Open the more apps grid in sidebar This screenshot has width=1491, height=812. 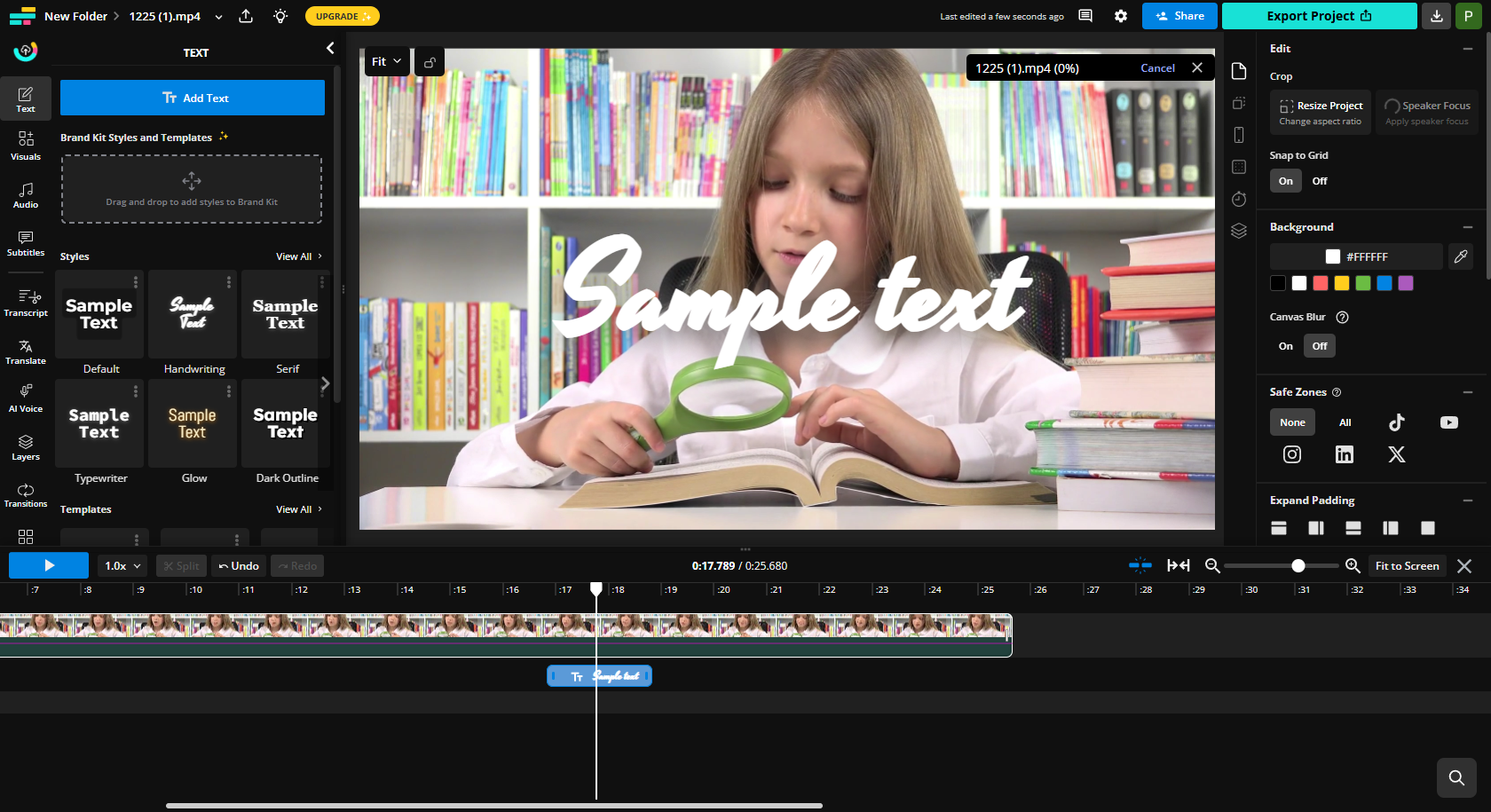tap(26, 537)
